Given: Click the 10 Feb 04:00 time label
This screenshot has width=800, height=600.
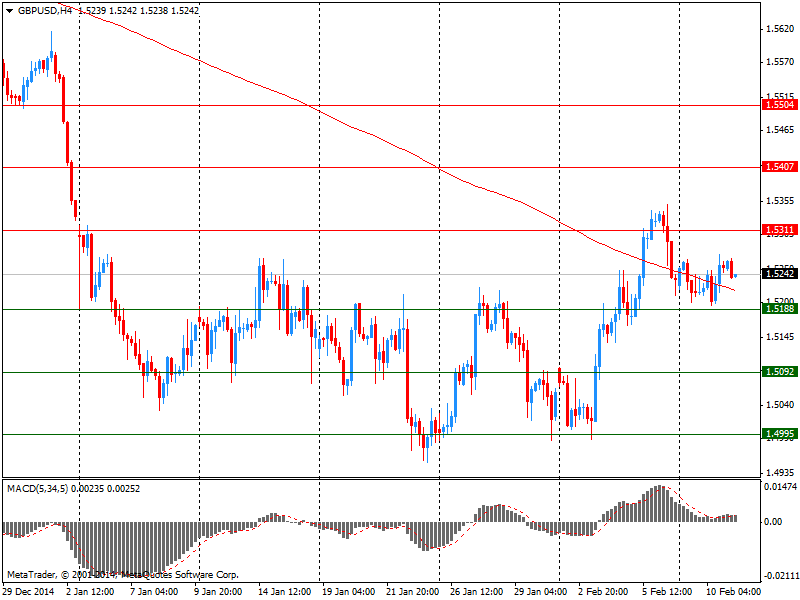Looking at the screenshot, I should tap(733, 591).
